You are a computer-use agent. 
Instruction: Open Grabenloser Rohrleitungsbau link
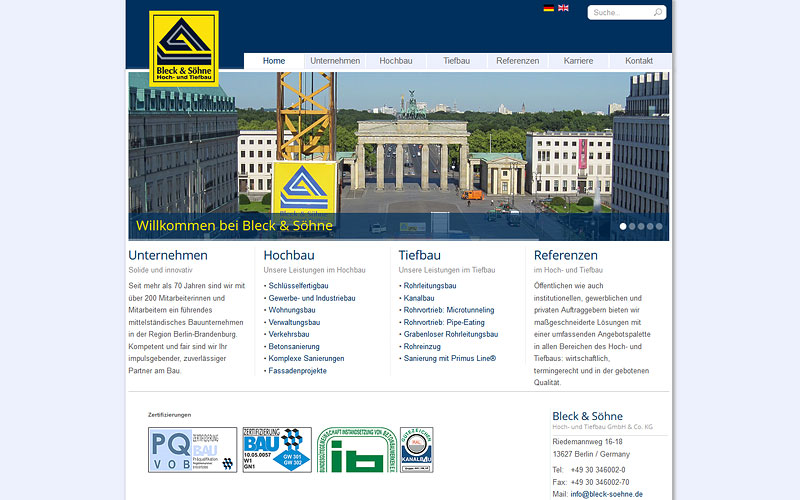(x=451, y=334)
